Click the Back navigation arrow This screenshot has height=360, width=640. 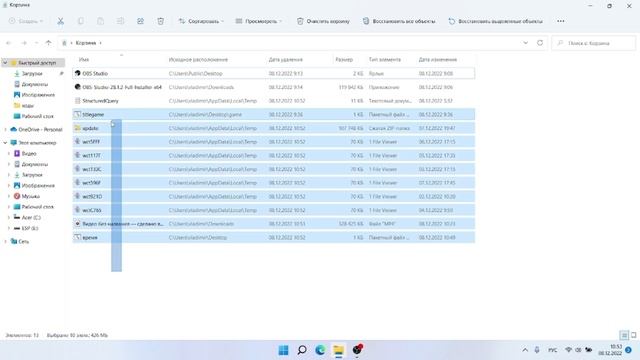click(9, 43)
